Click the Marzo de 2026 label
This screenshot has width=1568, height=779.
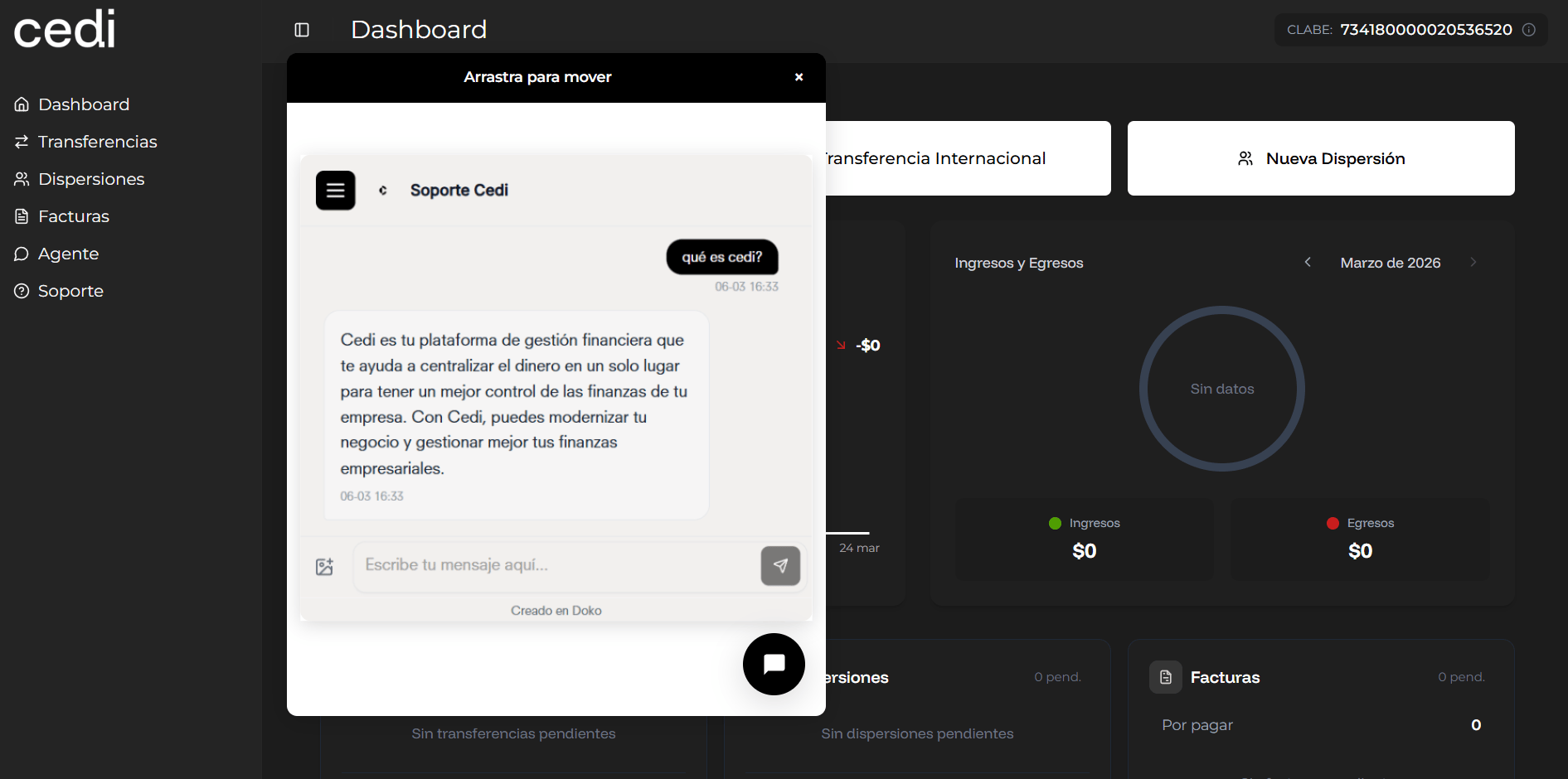click(x=1391, y=263)
